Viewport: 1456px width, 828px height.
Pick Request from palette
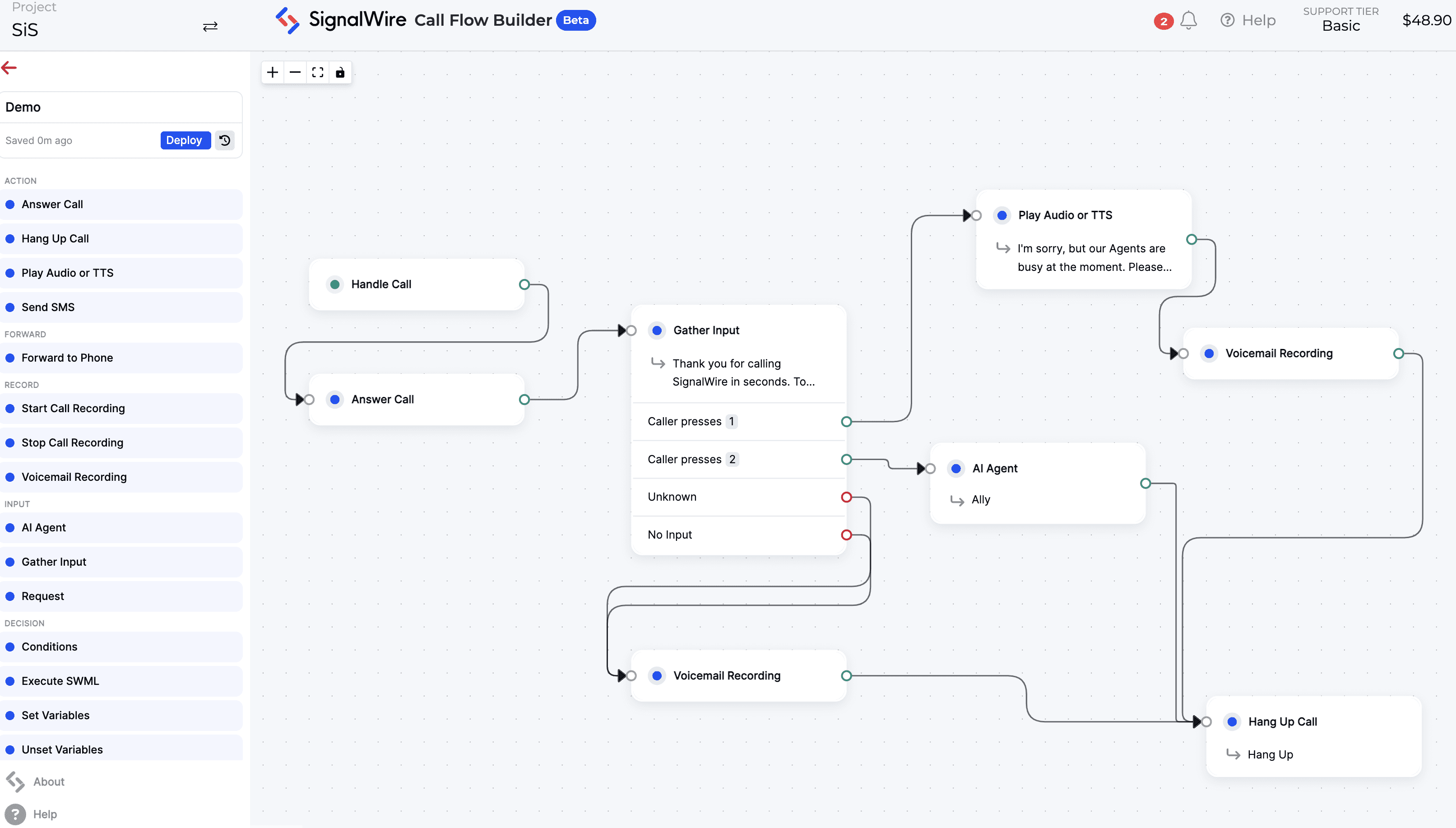(121, 596)
